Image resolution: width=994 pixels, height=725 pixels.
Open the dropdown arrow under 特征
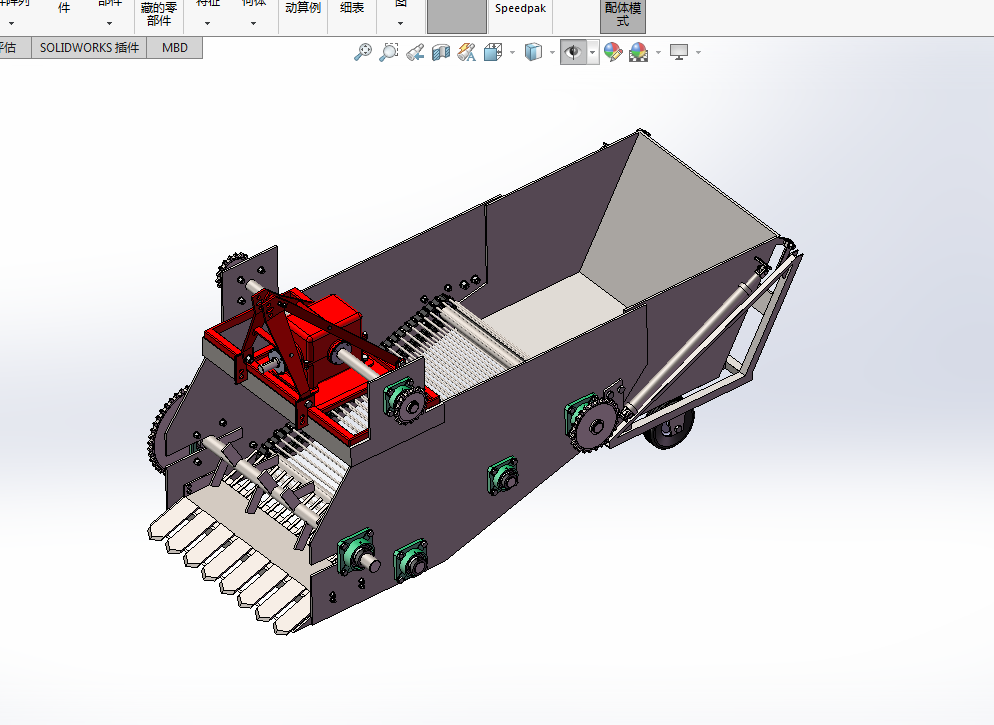pos(207,23)
